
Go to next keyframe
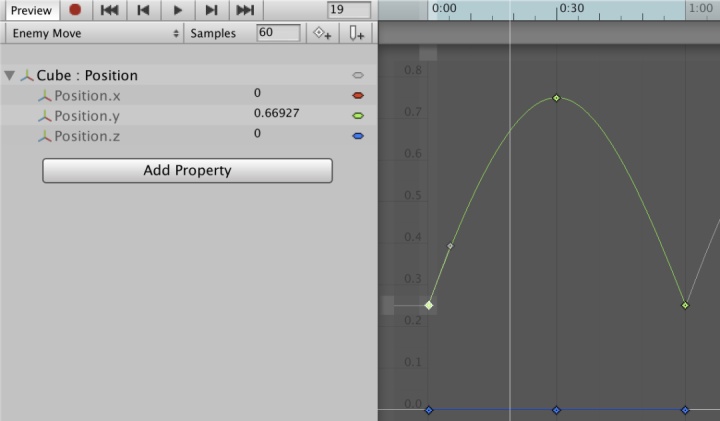coord(211,10)
